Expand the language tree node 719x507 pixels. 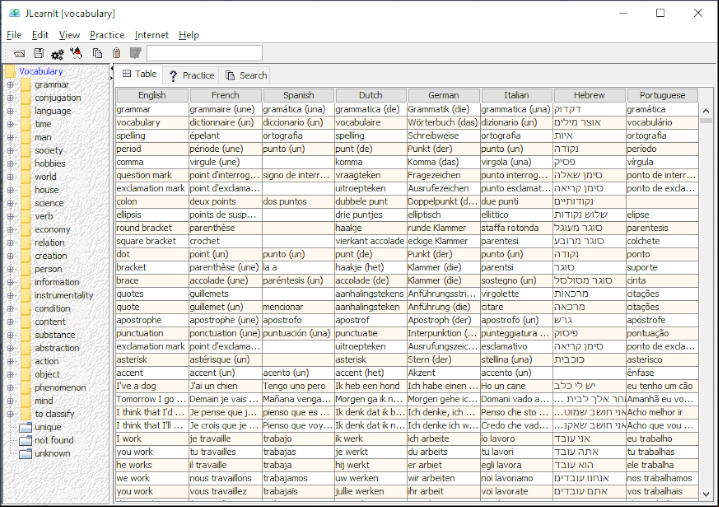coord(10,111)
